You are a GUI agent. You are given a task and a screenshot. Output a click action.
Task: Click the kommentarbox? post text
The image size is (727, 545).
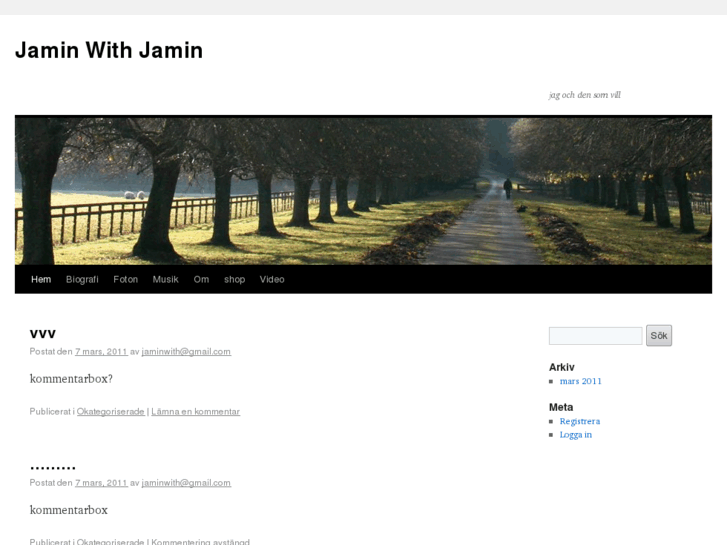click(x=71, y=379)
